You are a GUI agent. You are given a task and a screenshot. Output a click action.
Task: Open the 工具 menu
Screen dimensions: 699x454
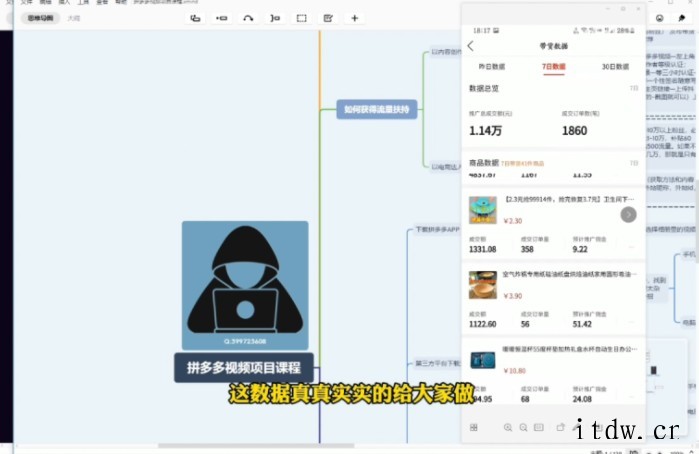point(83,2)
